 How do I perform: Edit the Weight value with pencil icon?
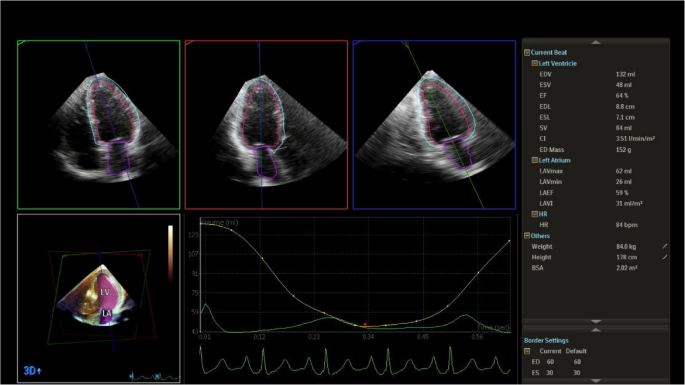click(x=664, y=246)
